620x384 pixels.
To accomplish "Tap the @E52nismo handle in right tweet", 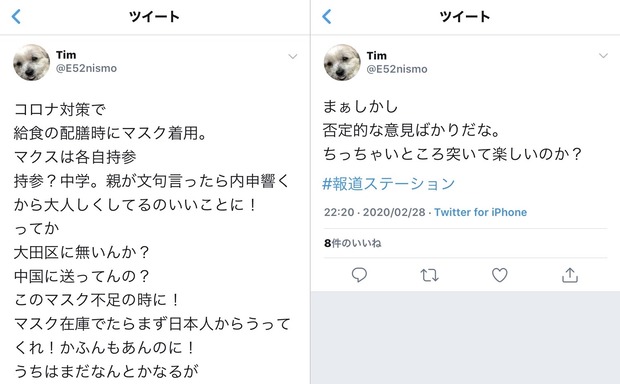I will (397, 69).
